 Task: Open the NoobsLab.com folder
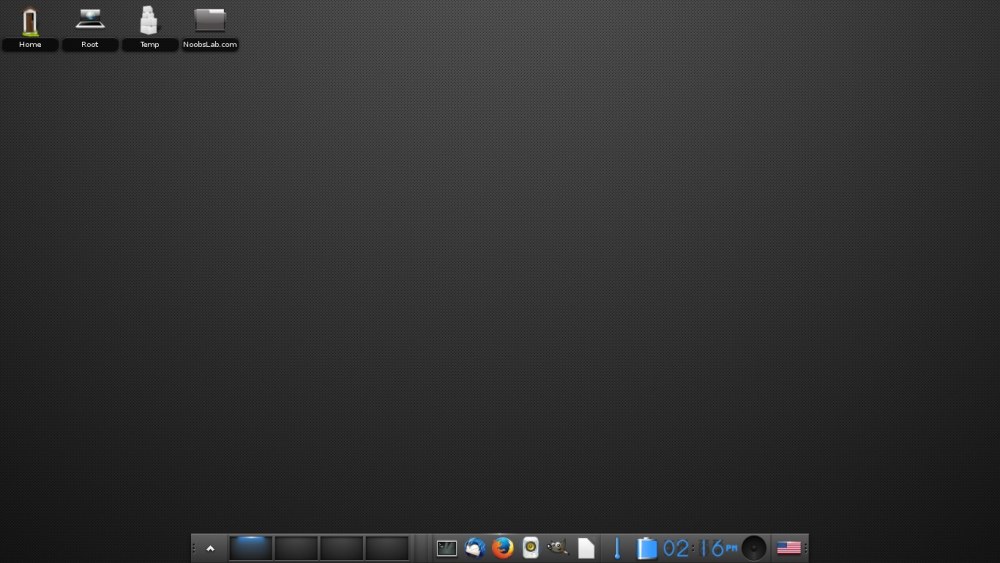coord(210,20)
